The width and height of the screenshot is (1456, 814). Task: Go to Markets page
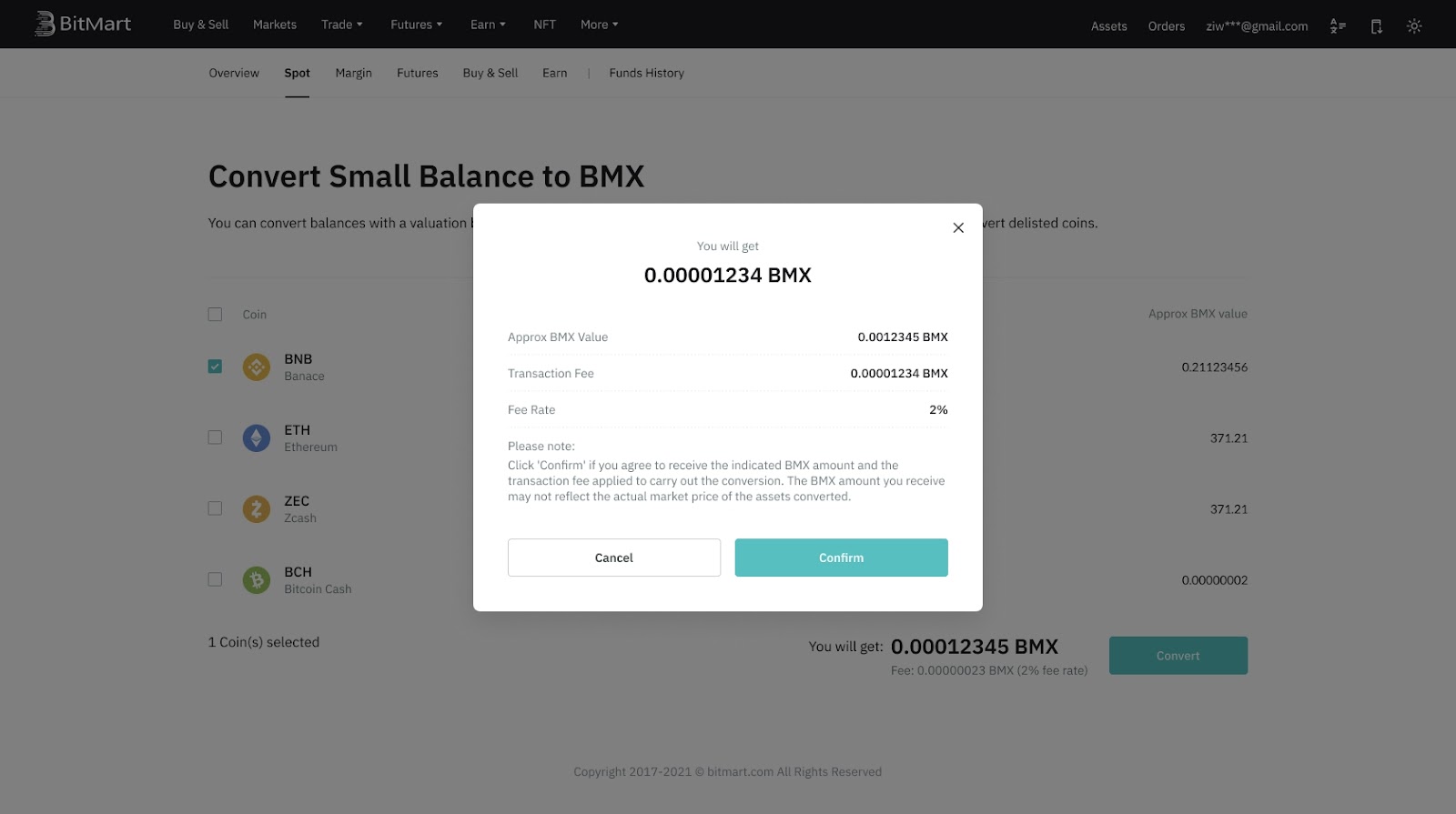click(275, 25)
